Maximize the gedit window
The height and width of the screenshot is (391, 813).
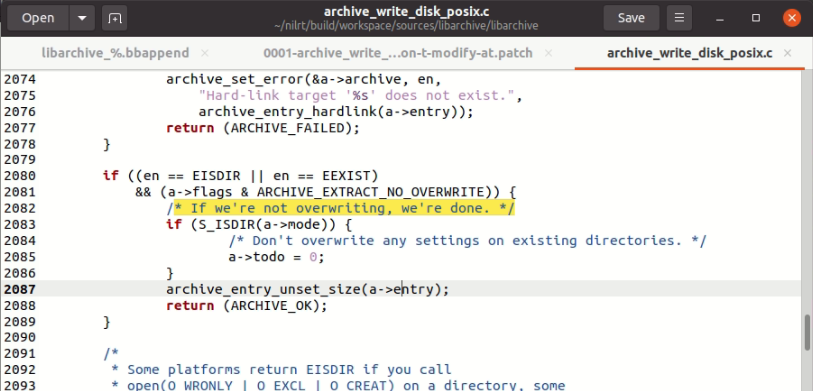755,18
